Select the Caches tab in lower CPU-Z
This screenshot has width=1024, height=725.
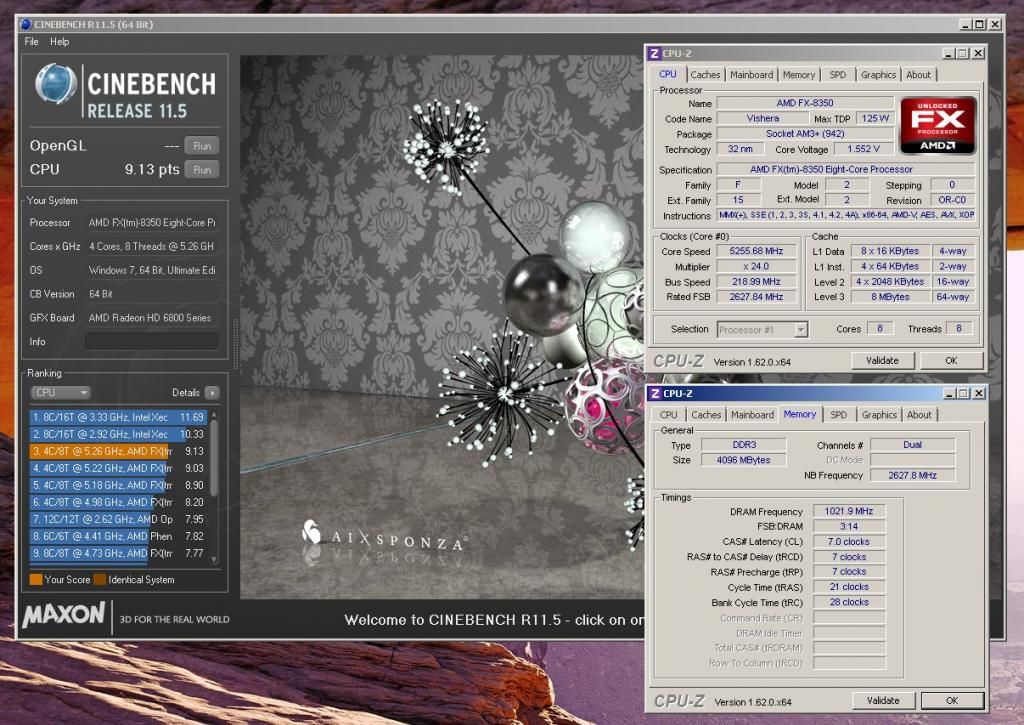(x=706, y=415)
